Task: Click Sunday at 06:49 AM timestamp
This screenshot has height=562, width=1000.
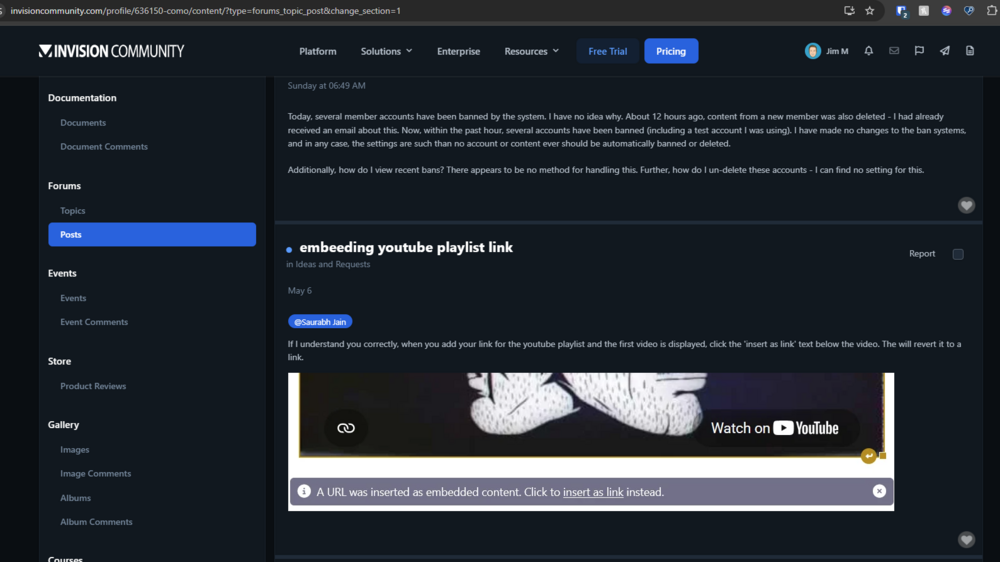Action: click(x=327, y=85)
